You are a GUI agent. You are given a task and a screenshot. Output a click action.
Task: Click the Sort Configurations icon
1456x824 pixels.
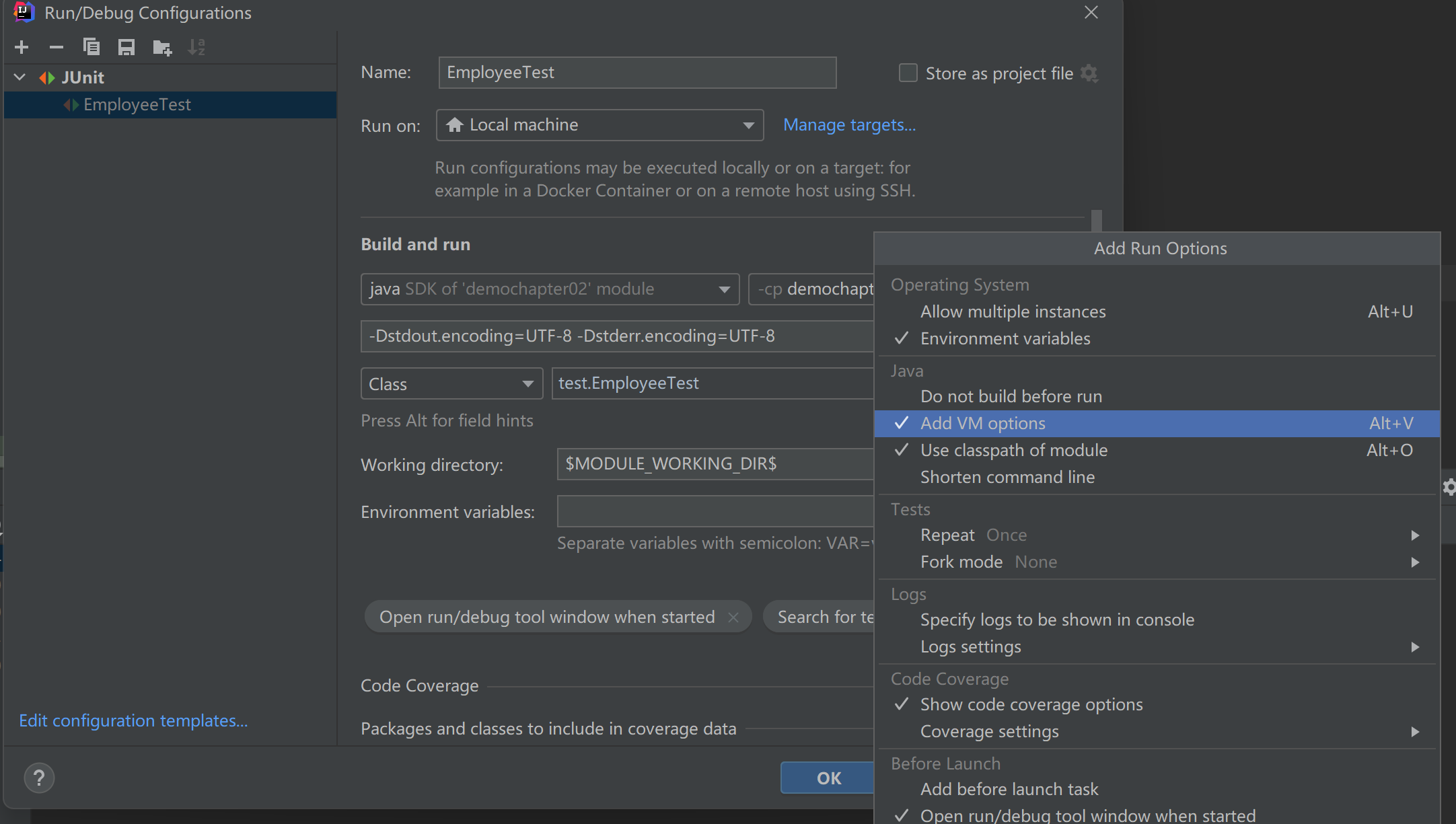(196, 47)
